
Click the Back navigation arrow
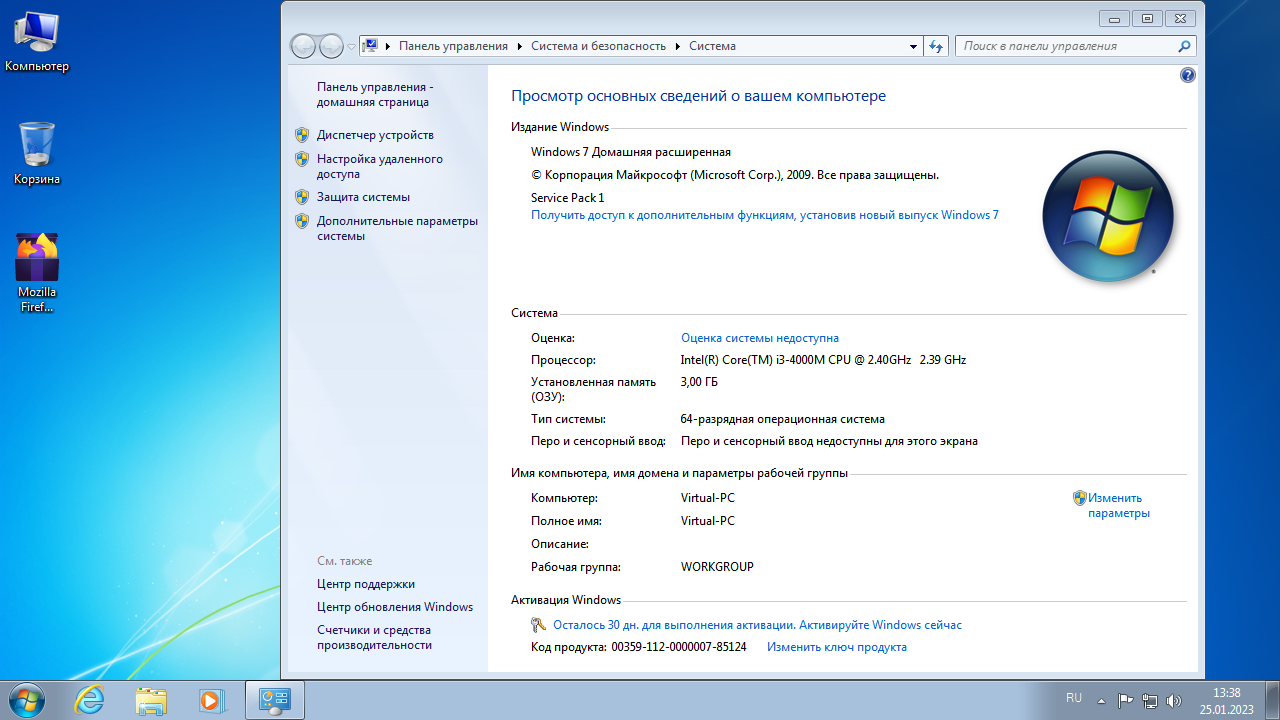[303, 46]
